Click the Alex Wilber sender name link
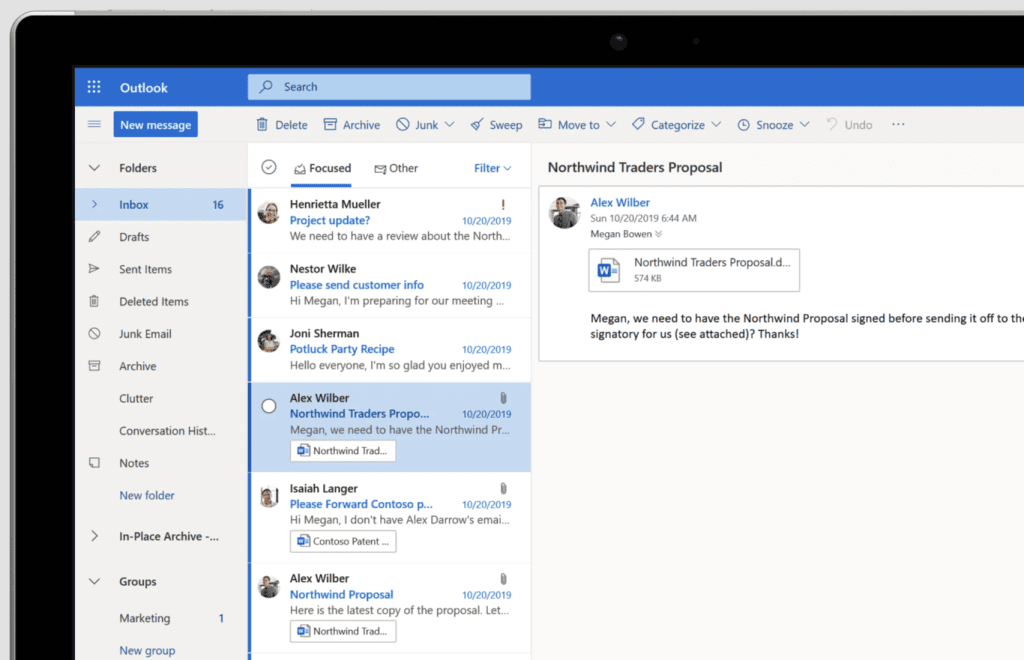 coord(620,202)
